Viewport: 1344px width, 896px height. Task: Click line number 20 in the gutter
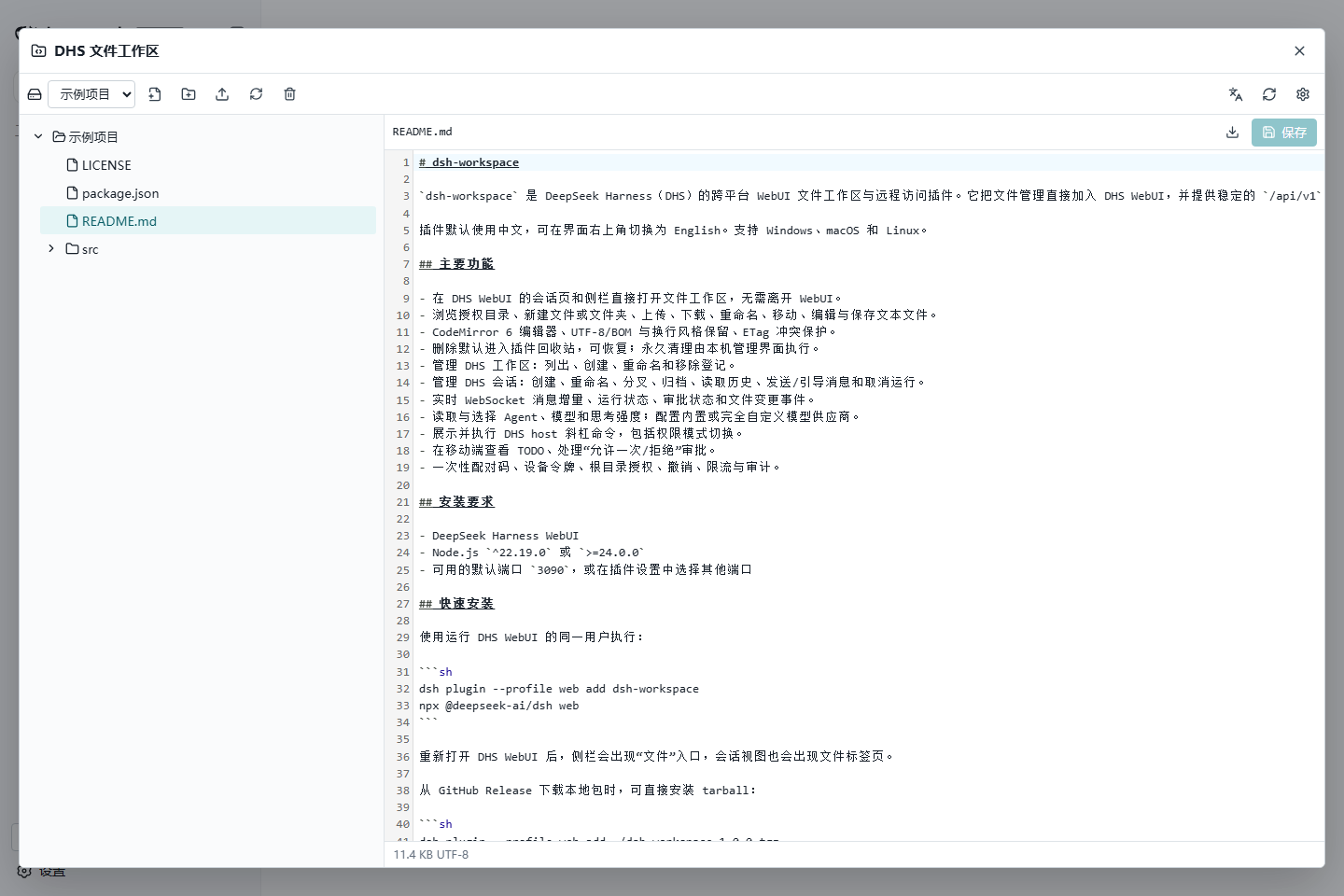[x=402, y=485]
